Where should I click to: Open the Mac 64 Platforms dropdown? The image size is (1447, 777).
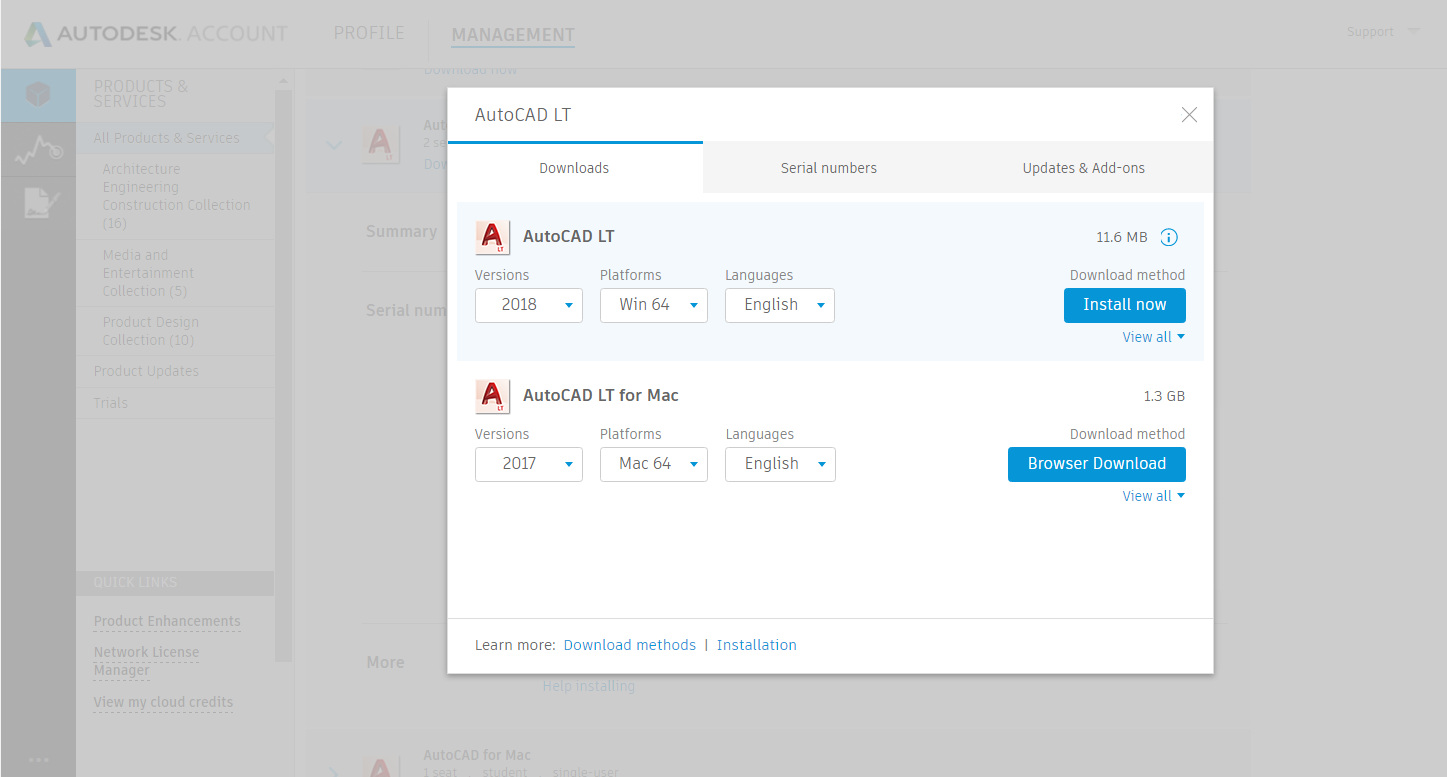pos(654,464)
